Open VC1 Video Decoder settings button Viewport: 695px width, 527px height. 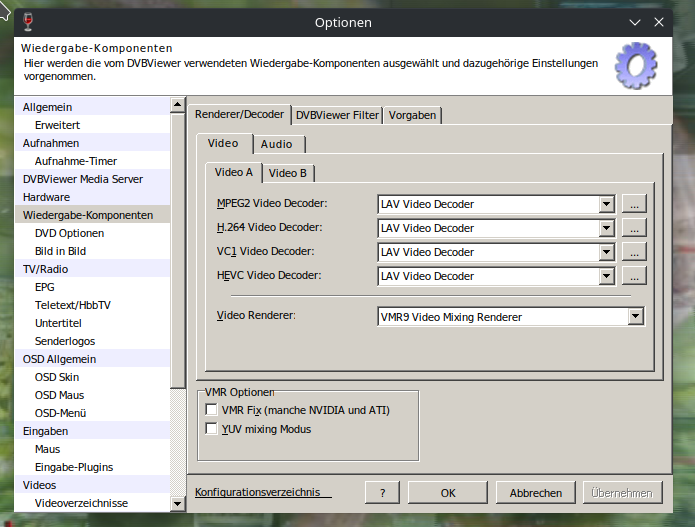click(633, 252)
